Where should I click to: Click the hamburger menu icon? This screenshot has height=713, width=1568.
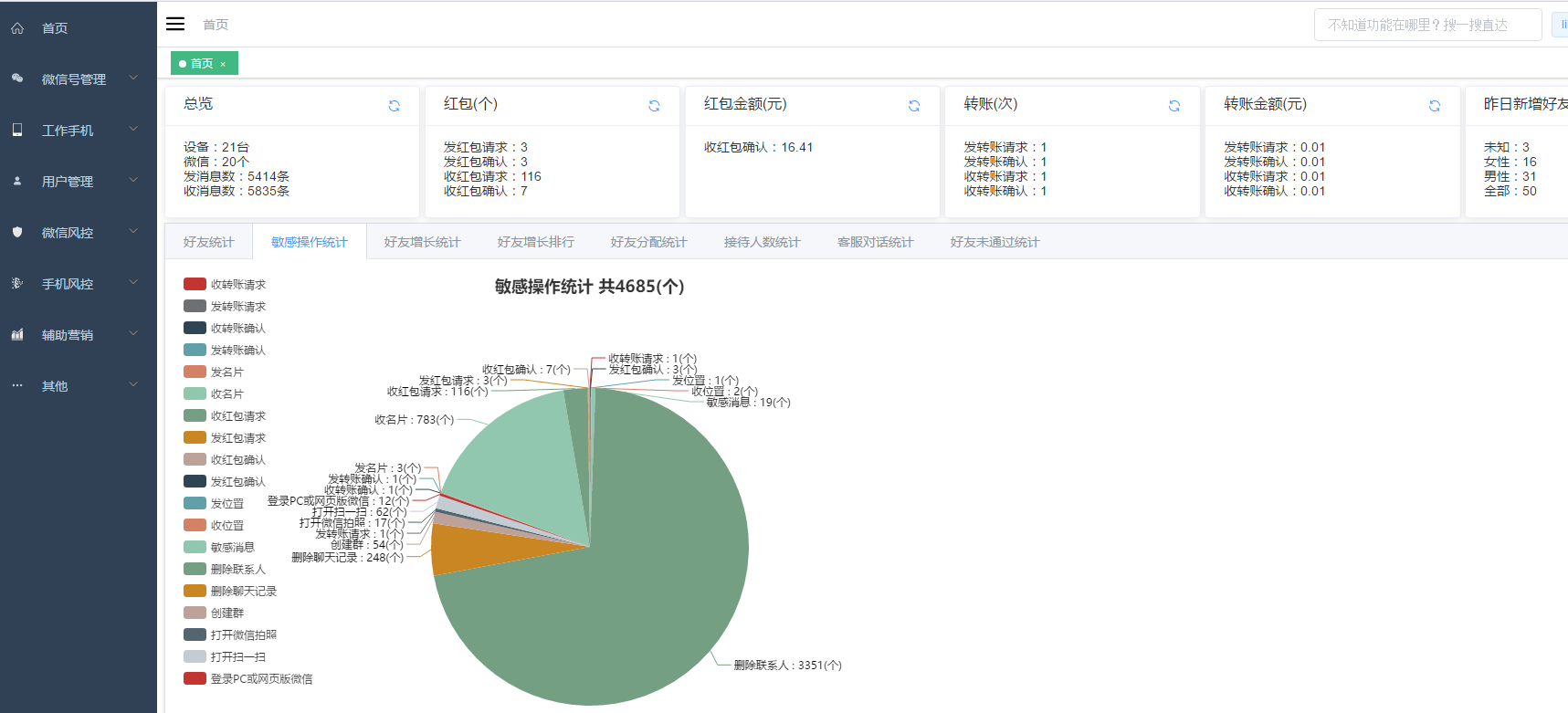(175, 24)
